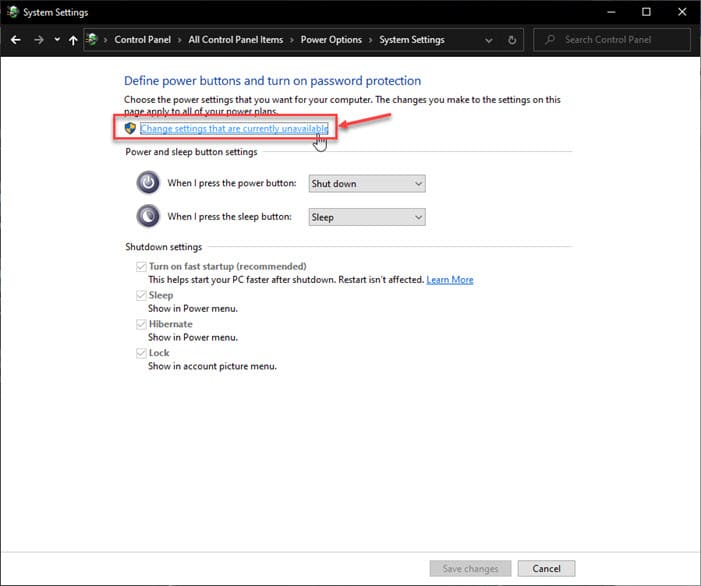Click the System Settings title bar icon

point(13,12)
